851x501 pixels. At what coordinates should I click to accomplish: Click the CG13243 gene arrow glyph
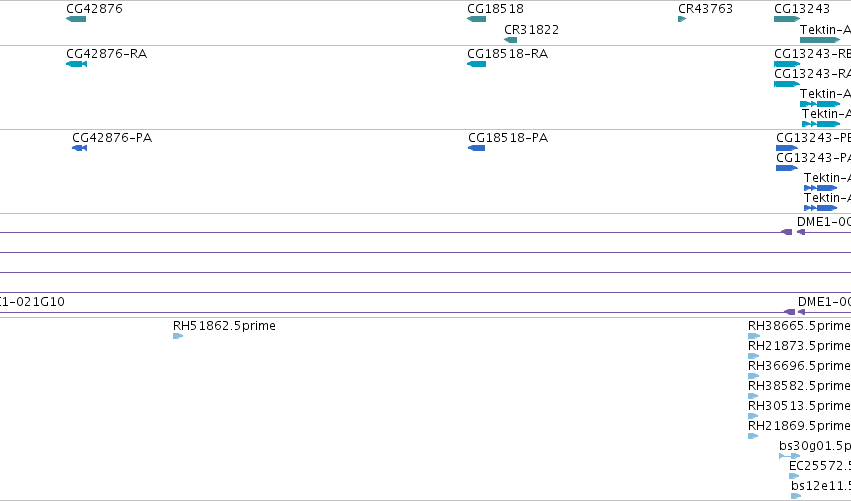787,19
